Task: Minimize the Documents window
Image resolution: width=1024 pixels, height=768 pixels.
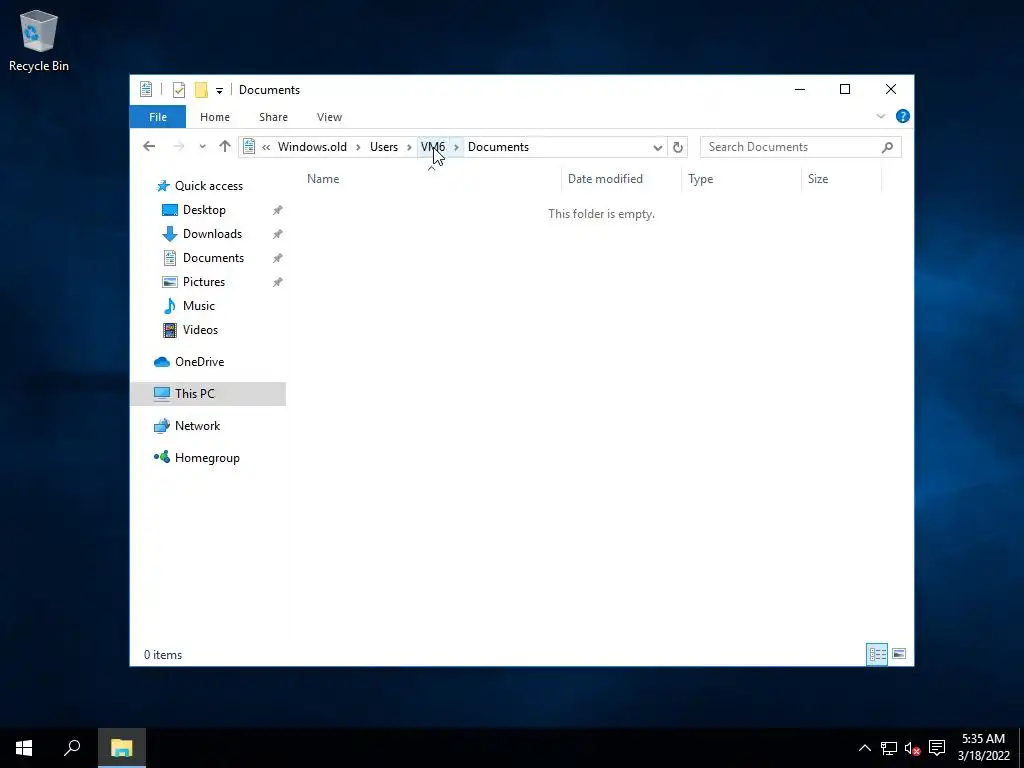Action: [800, 89]
